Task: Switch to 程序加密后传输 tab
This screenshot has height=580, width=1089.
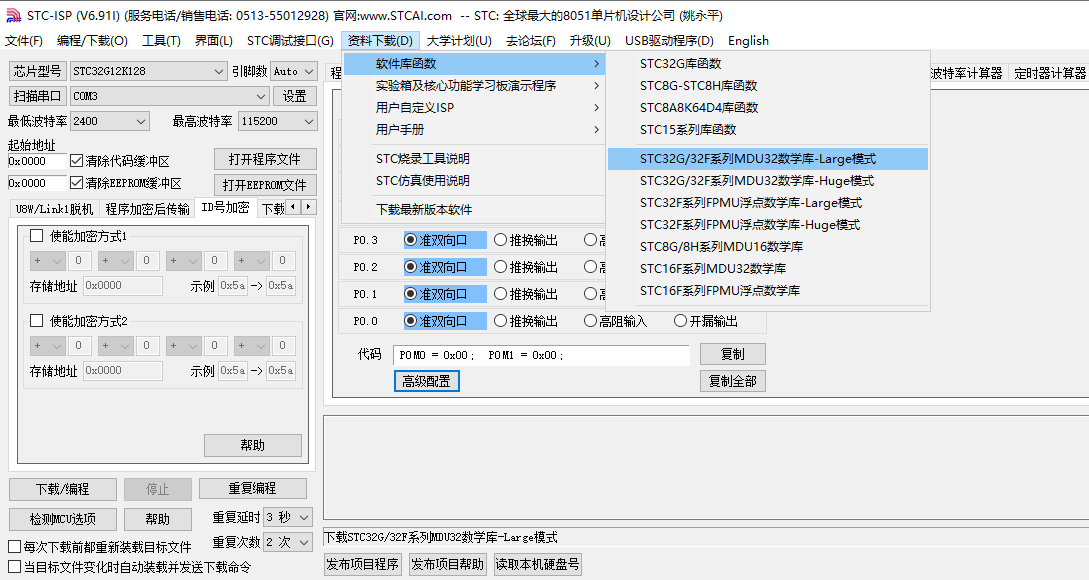Action: point(147,208)
